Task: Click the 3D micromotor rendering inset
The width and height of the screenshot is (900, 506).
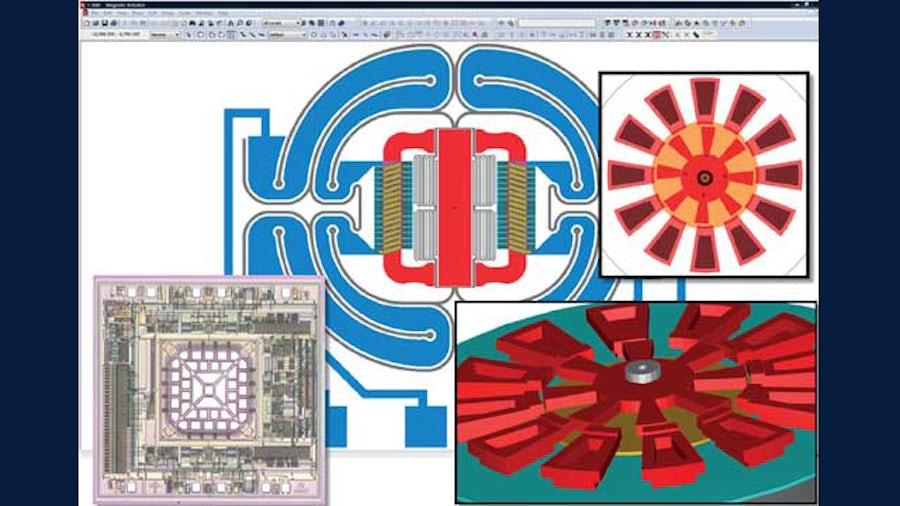Action: click(636, 403)
